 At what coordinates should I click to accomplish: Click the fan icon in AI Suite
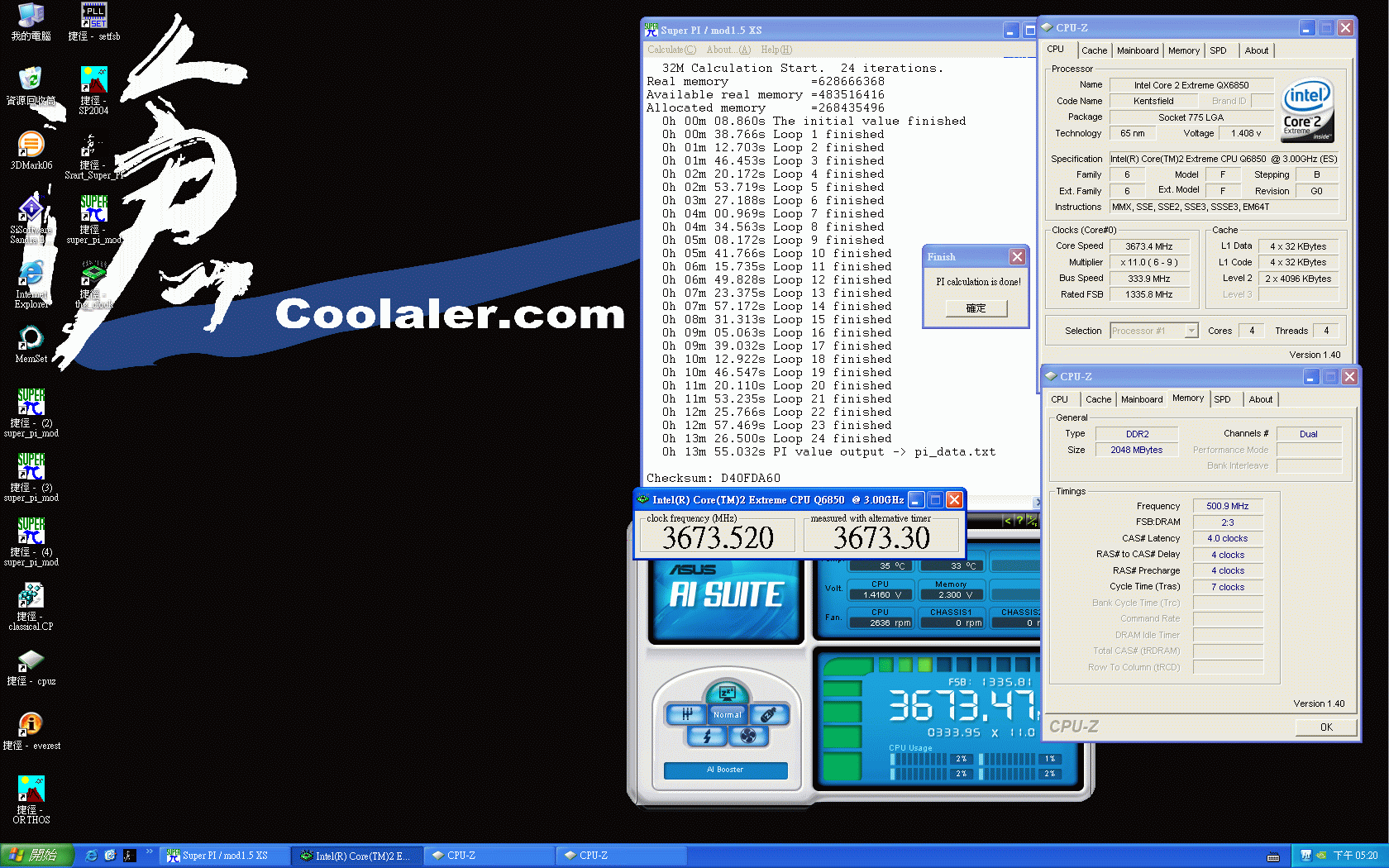pos(748,736)
